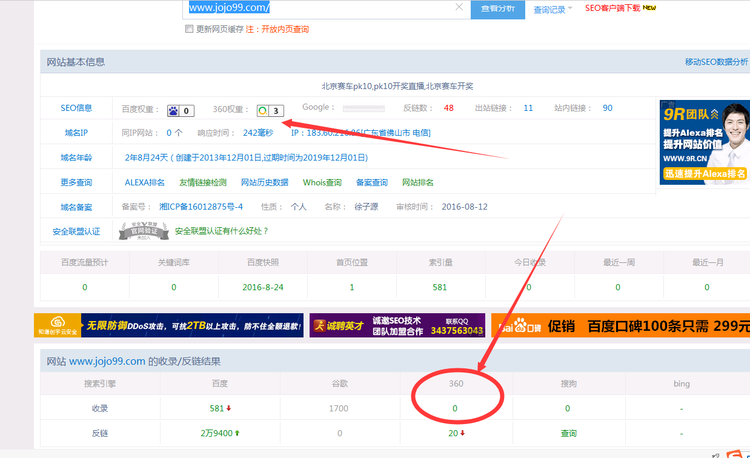Viewport: 750px width, 458px height.
Task: Click the outbound links count 11
Action: (x=528, y=108)
